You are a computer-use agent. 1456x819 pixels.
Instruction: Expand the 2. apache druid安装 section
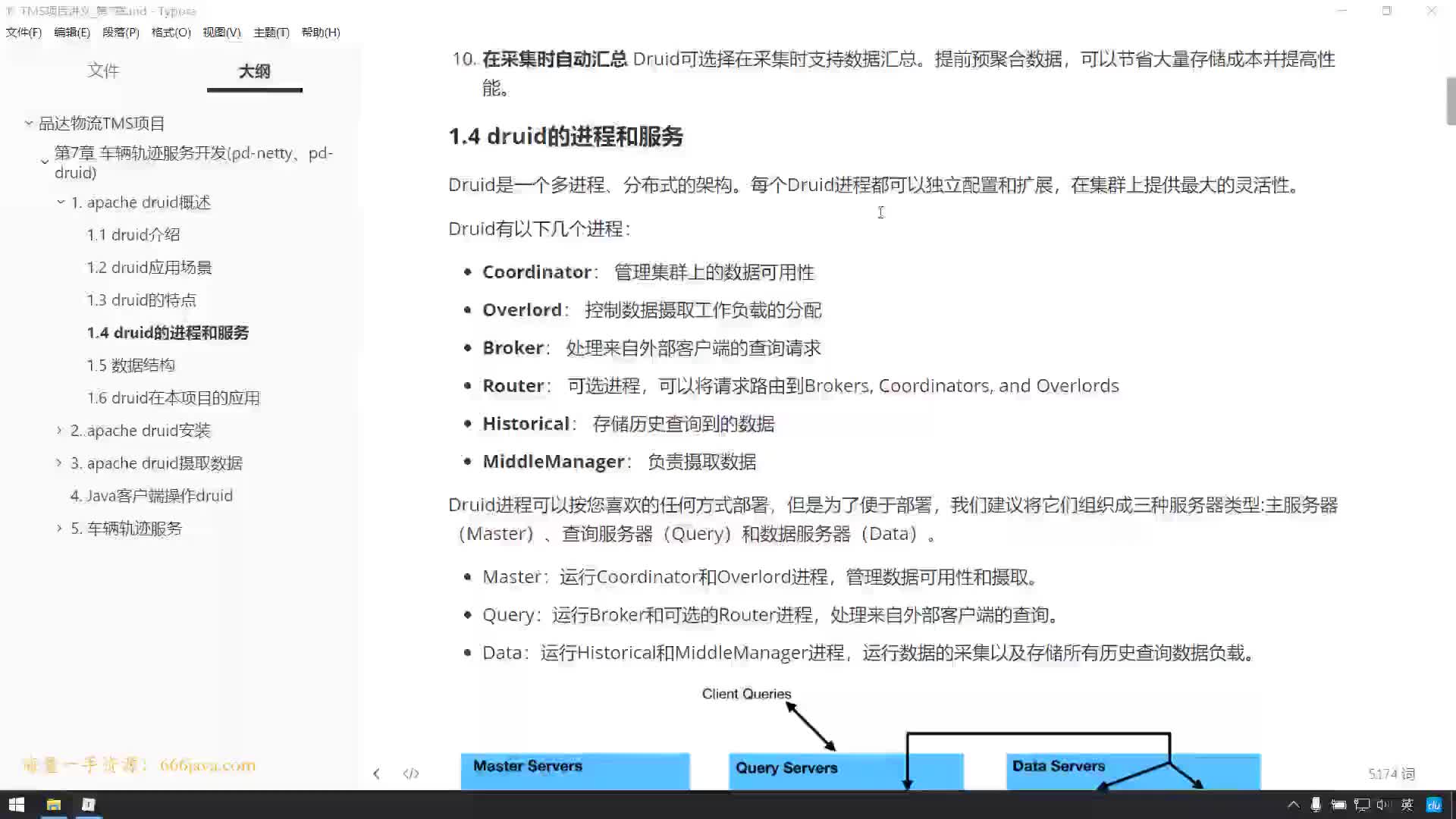tap(59, 430)
